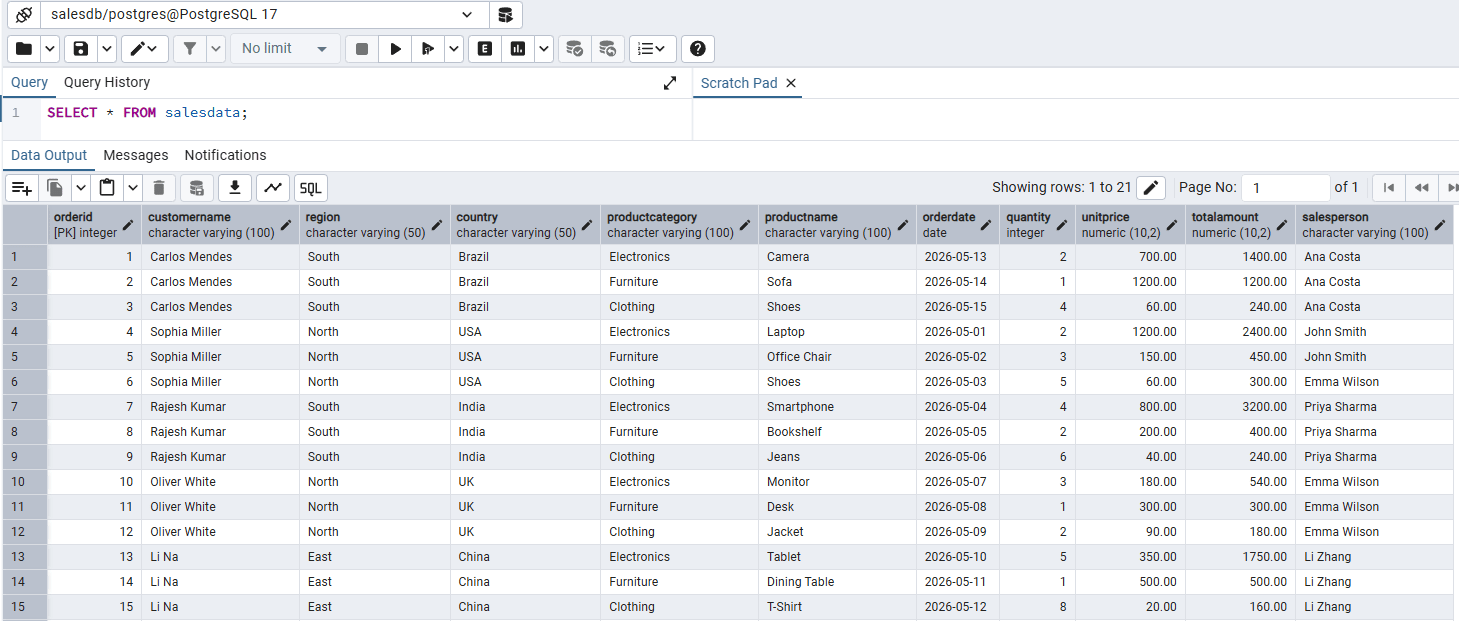
Task: Expand the filter options dropdown arrow
Action: tap(216, 48)
